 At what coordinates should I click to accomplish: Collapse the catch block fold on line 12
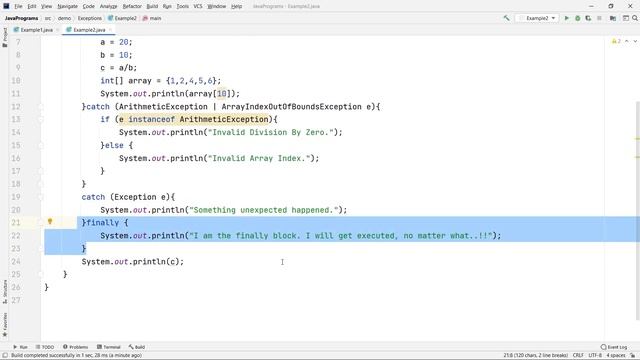(41, 107)
